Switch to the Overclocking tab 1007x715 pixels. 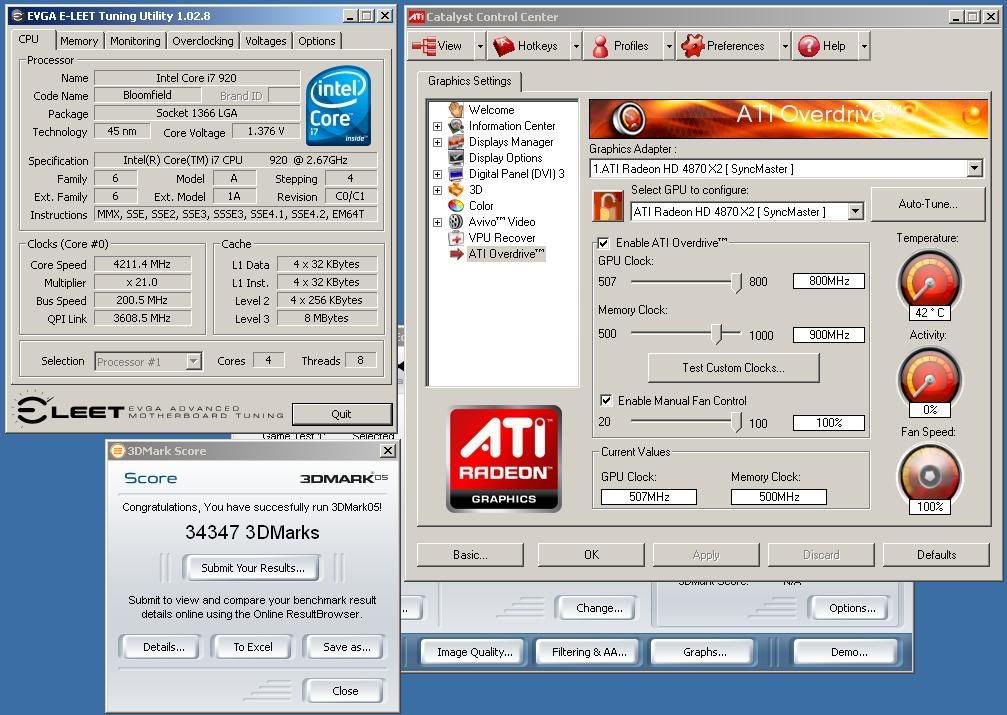[203, 41]
